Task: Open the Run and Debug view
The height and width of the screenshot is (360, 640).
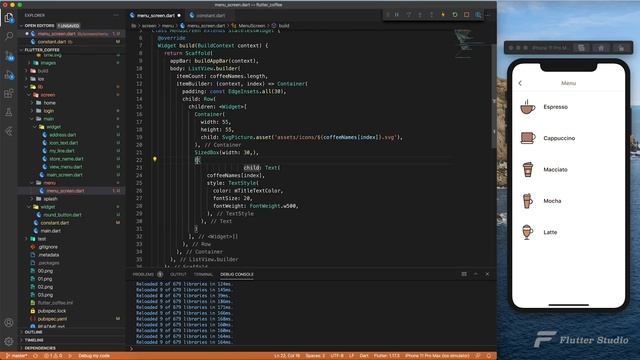Action: point(9,75)
